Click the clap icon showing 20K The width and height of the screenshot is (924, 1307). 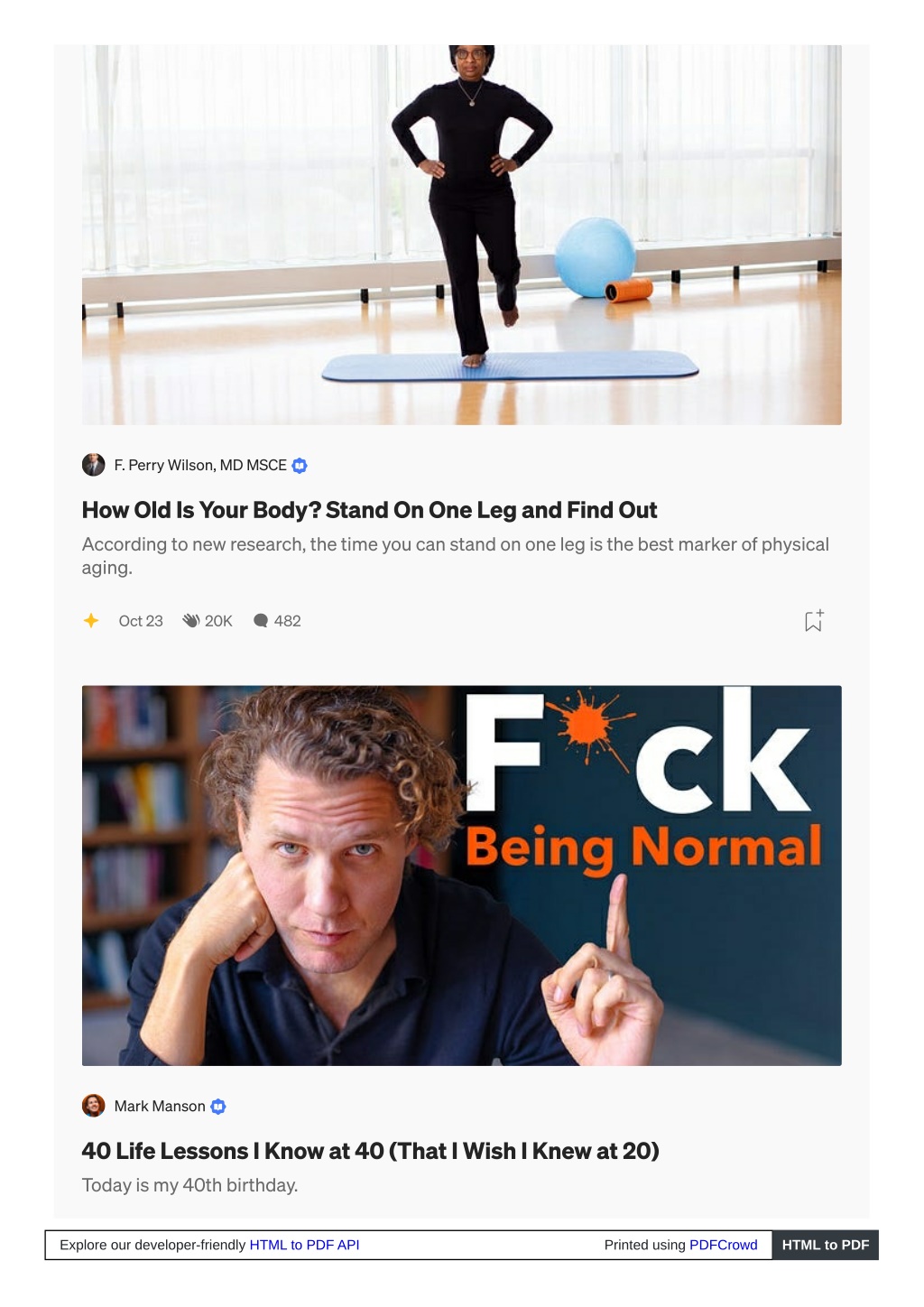click(190, 621)
